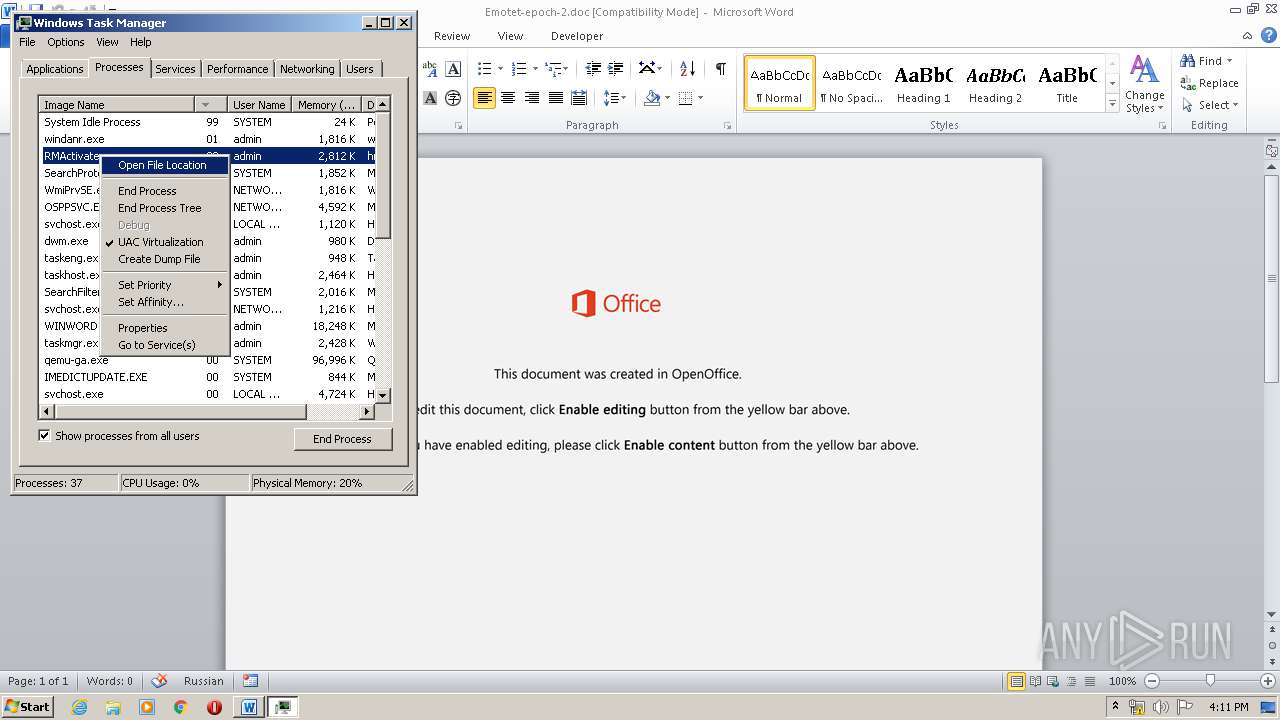Choose End Process Tree
Screen dimensions: 1280x720
coord(160,208)
